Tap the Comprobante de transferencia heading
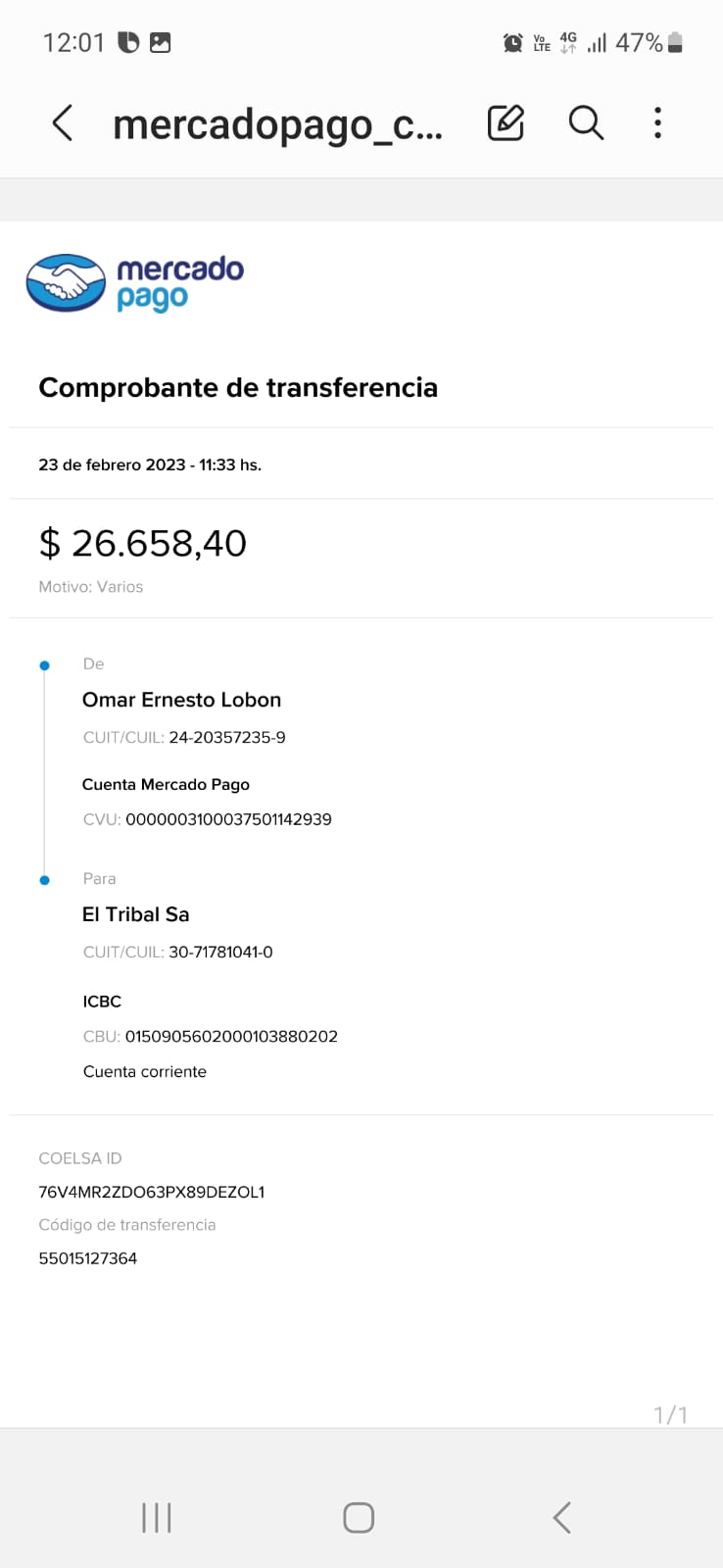723x1568 pixels. tap(238, 388)
